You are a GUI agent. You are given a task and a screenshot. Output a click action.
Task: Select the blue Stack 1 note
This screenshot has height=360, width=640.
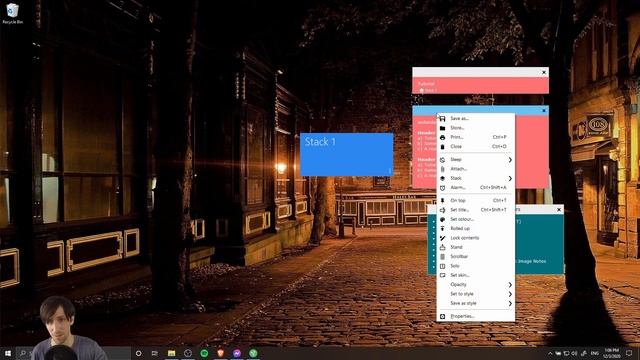[347, 155]
